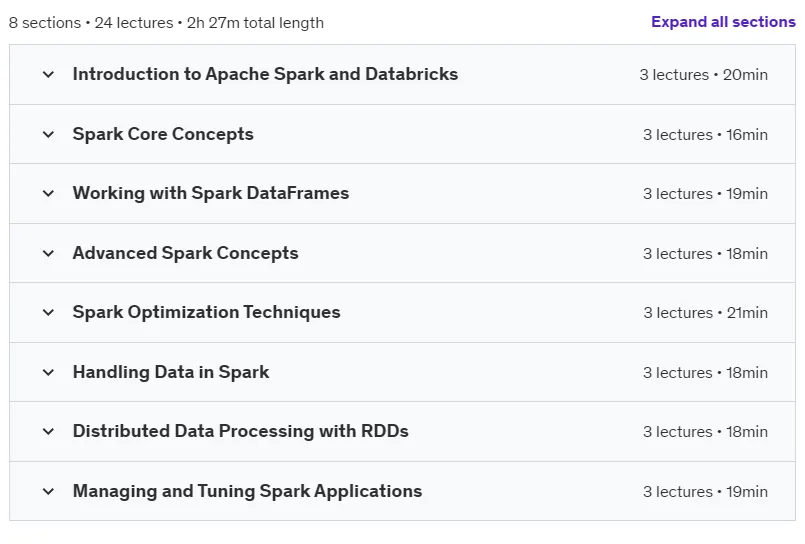The width and height of the screenshot is (805, 544).
Task: Open Distributed Data Processing with RDDs title
Action: [x=240, y=432]
